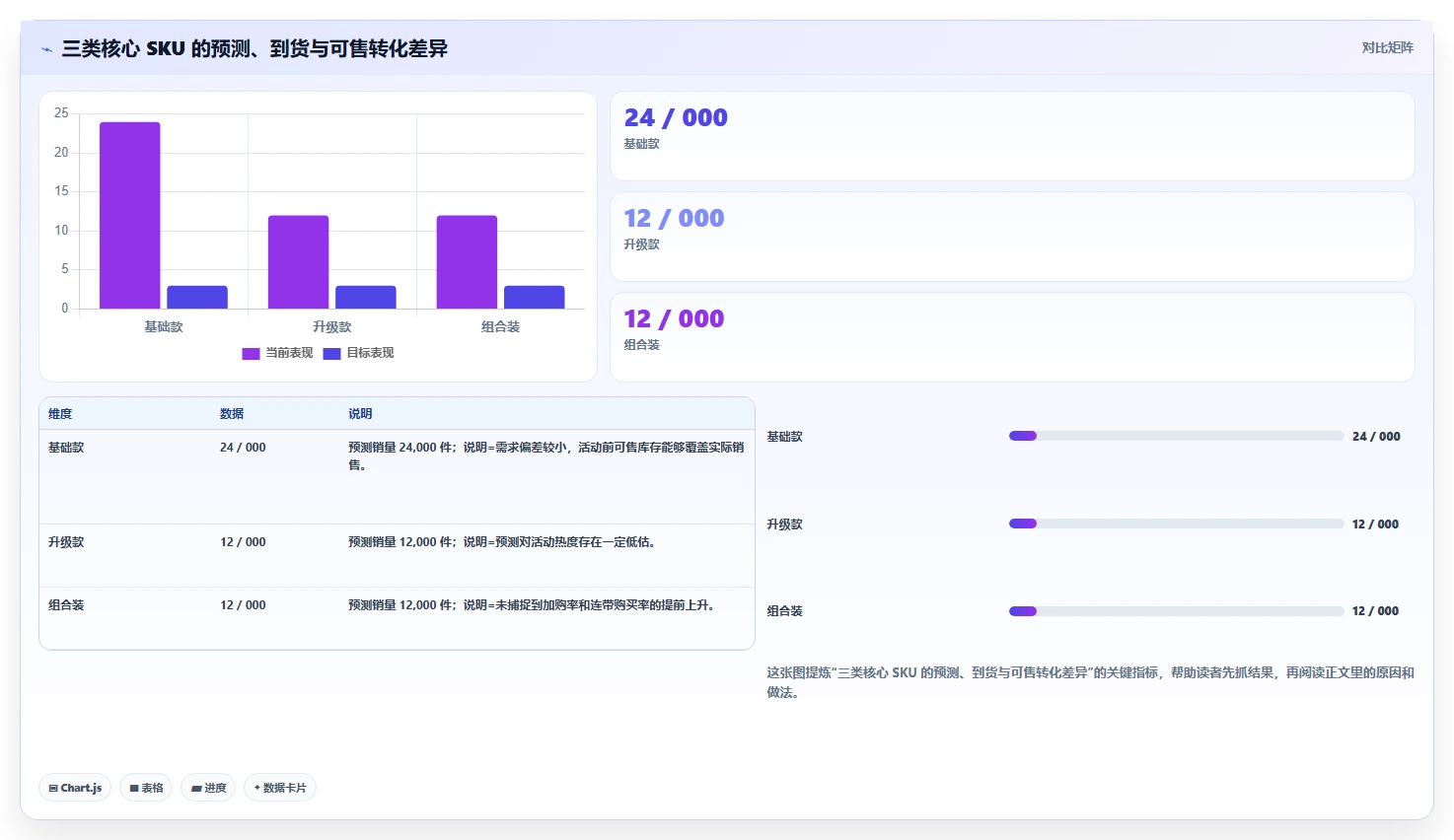Toggle the 当前表现 legend swatch
1454x840 pixels.
pos(251,353)
